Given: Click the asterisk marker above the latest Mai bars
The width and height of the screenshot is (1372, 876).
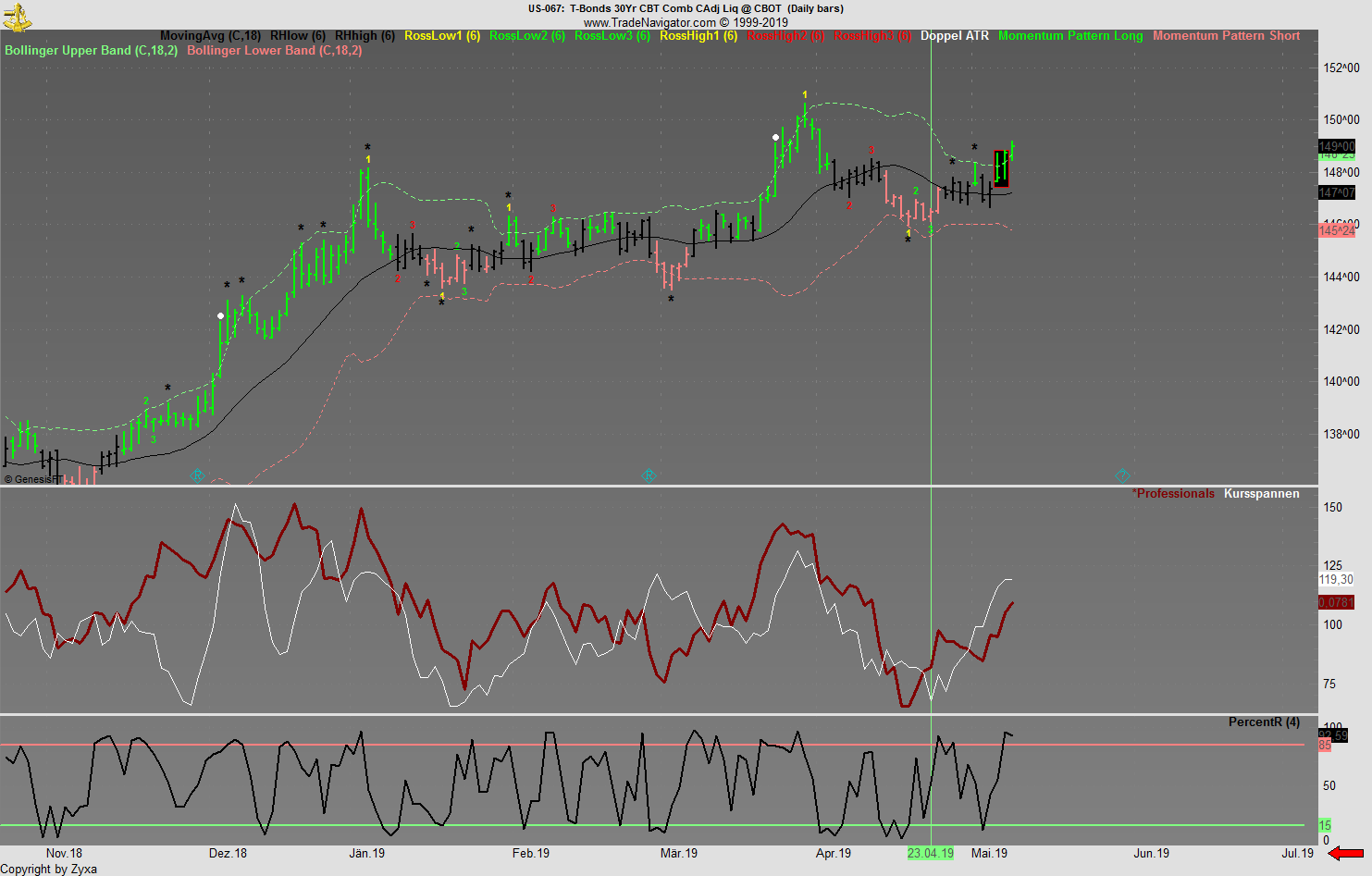Looking at the screenshot, I should 972,146.
